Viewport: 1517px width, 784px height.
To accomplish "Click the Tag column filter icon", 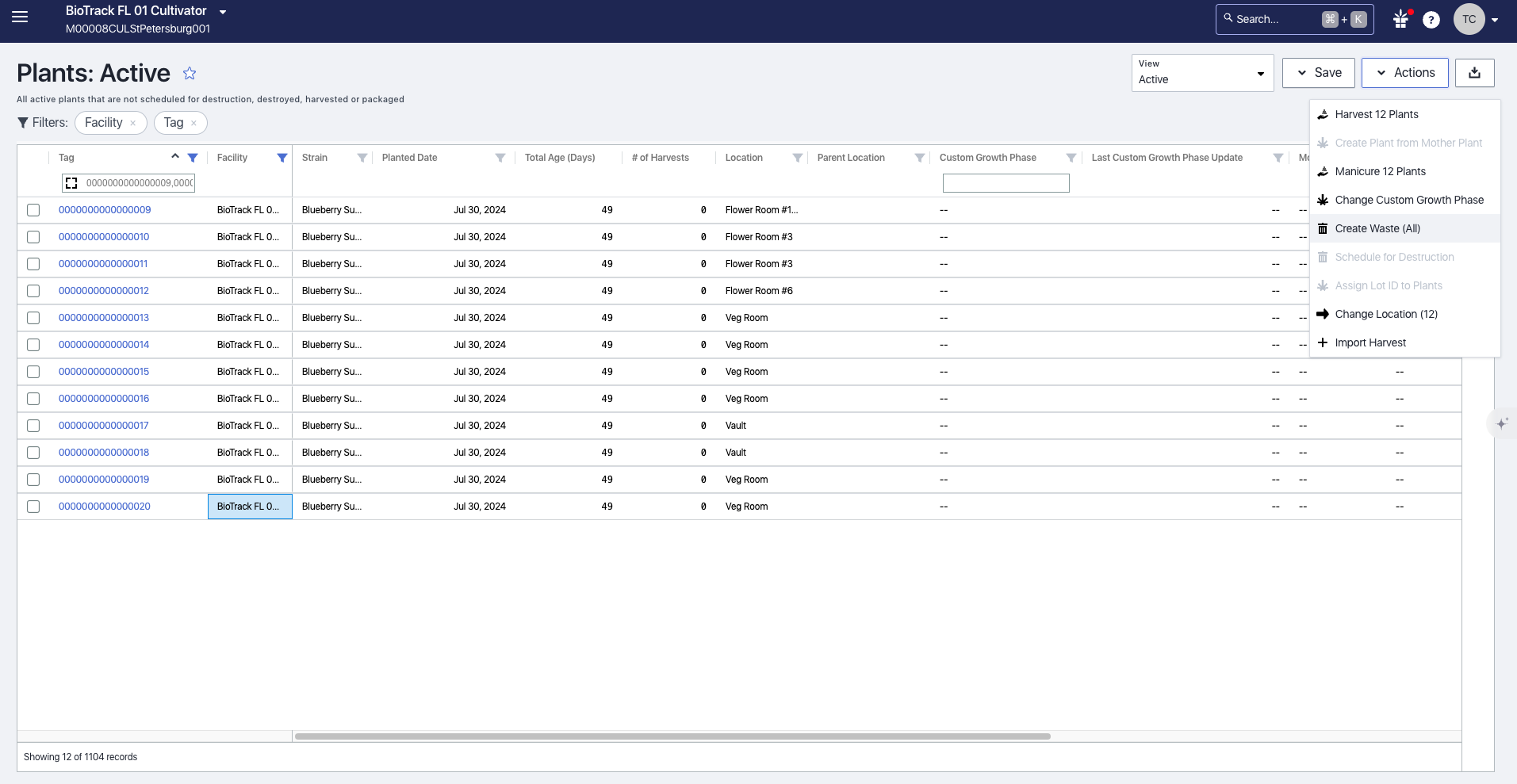I will tap(193, 158).
